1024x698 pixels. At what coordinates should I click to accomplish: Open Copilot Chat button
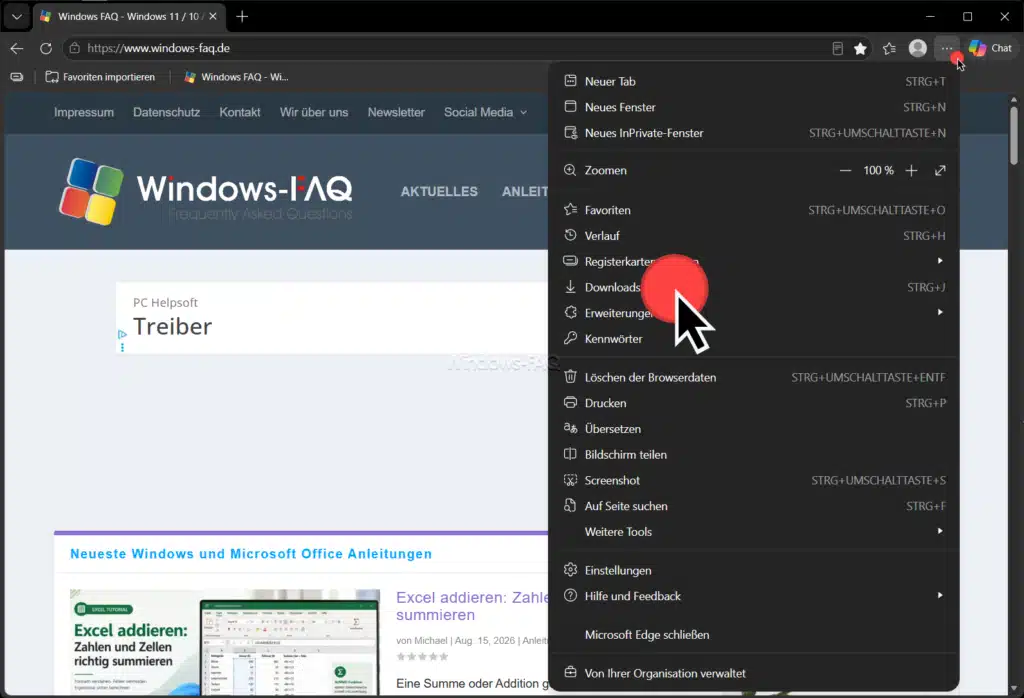[990, 48]
